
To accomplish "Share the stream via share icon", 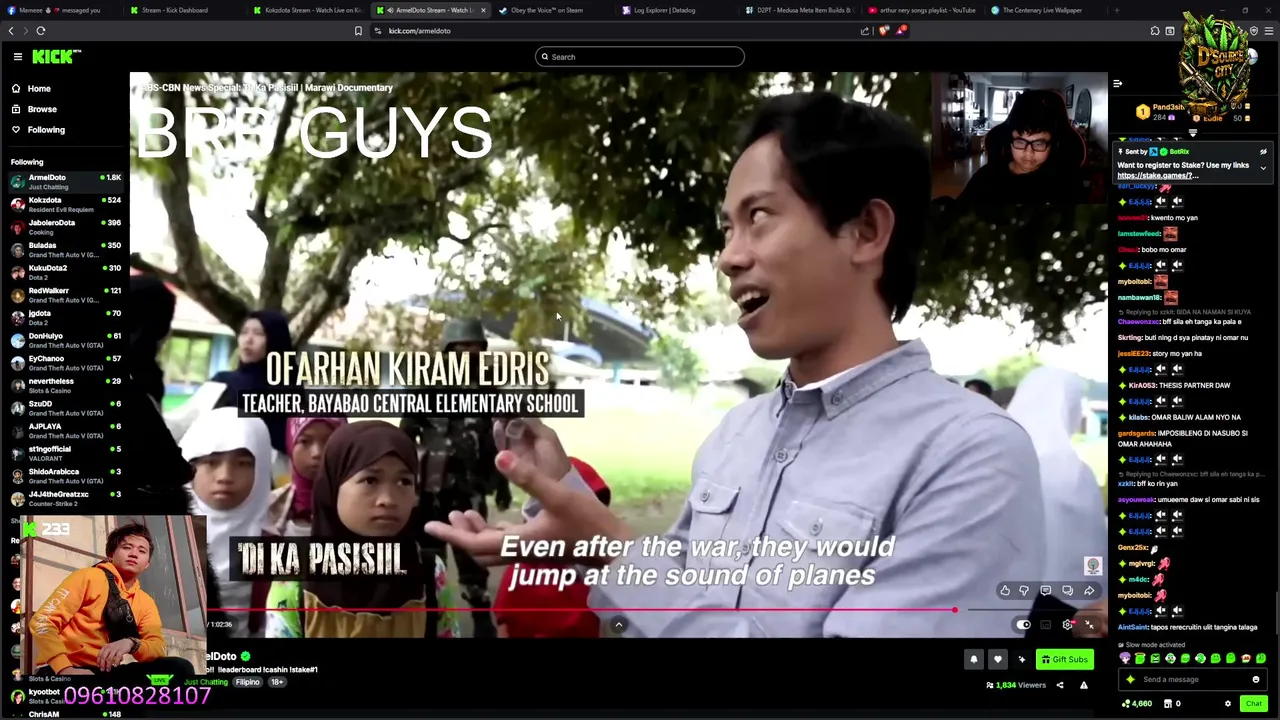I will pos(1060,685).
